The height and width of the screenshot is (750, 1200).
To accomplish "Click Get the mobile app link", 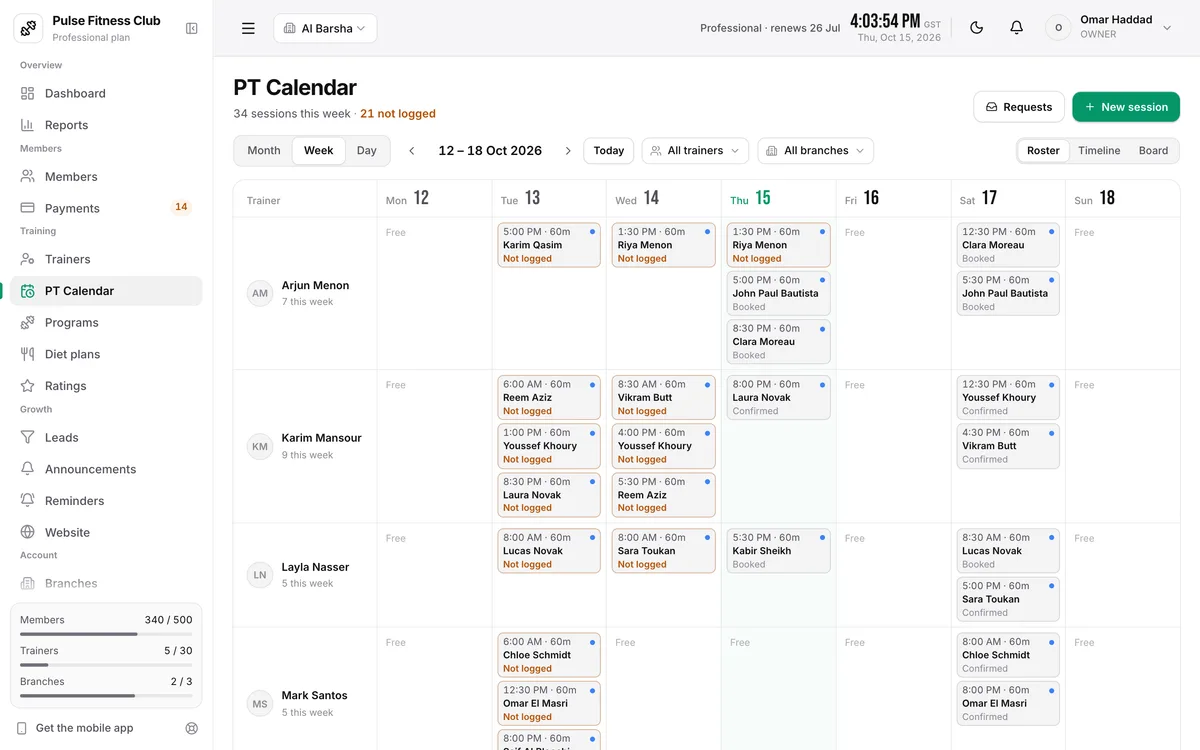I will 84,728.
